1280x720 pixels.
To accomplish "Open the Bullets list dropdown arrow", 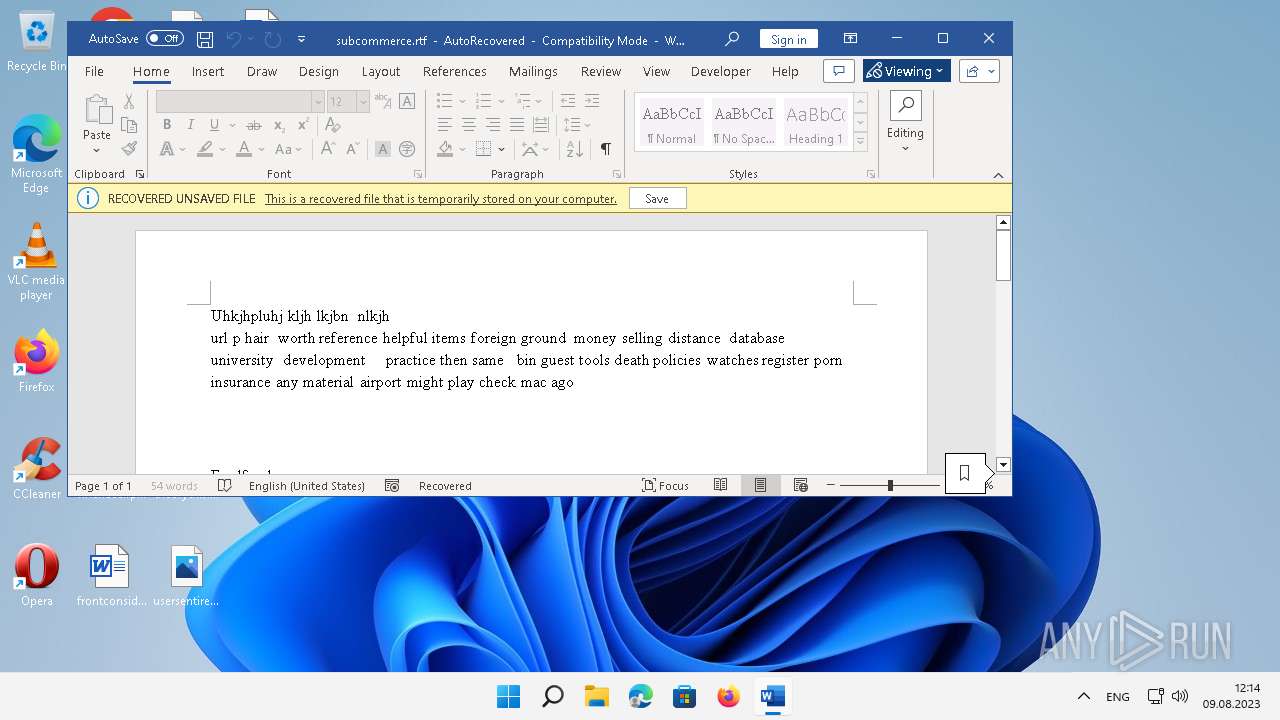I will point(463,101).
